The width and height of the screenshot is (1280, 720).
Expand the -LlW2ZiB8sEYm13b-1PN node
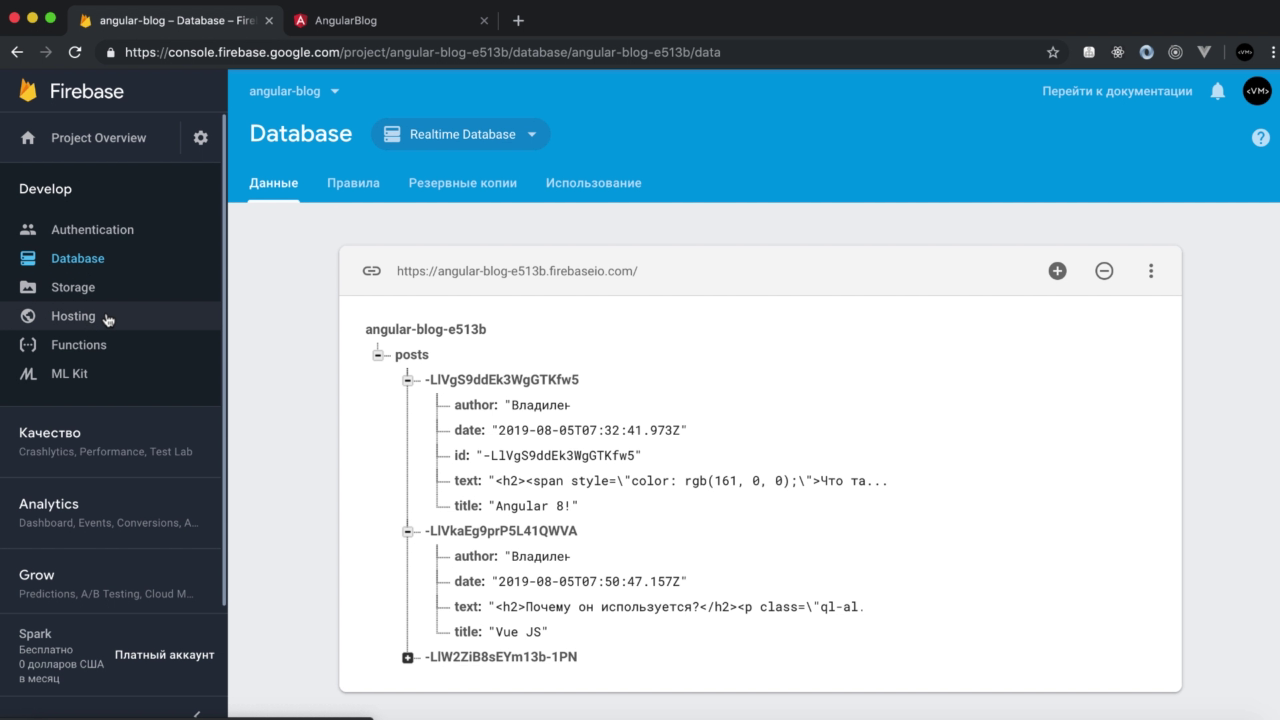click(408, 657)
